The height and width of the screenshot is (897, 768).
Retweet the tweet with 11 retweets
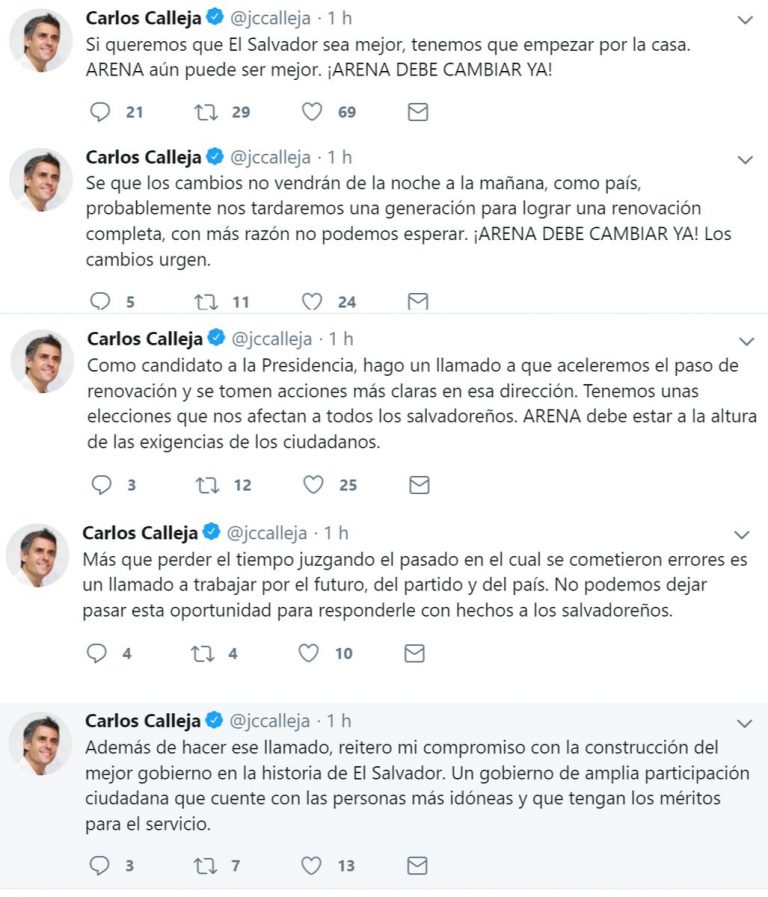tap(206, 301)
